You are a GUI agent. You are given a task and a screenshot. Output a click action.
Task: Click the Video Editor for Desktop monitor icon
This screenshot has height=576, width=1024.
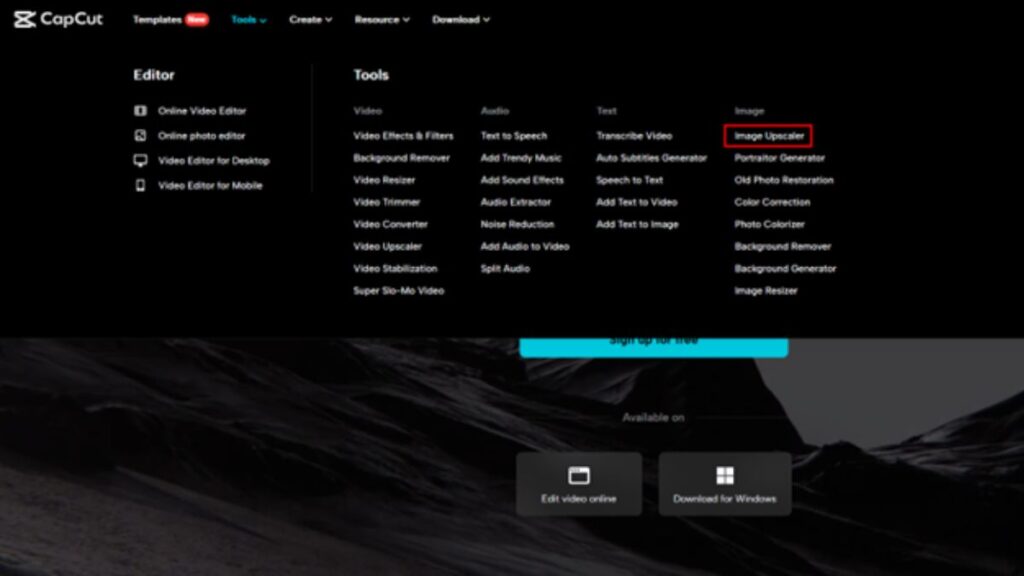[140, 161]
